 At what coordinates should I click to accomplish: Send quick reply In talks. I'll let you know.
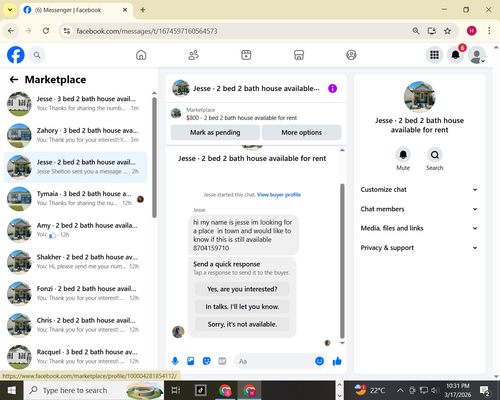click(x=242, y=307)
